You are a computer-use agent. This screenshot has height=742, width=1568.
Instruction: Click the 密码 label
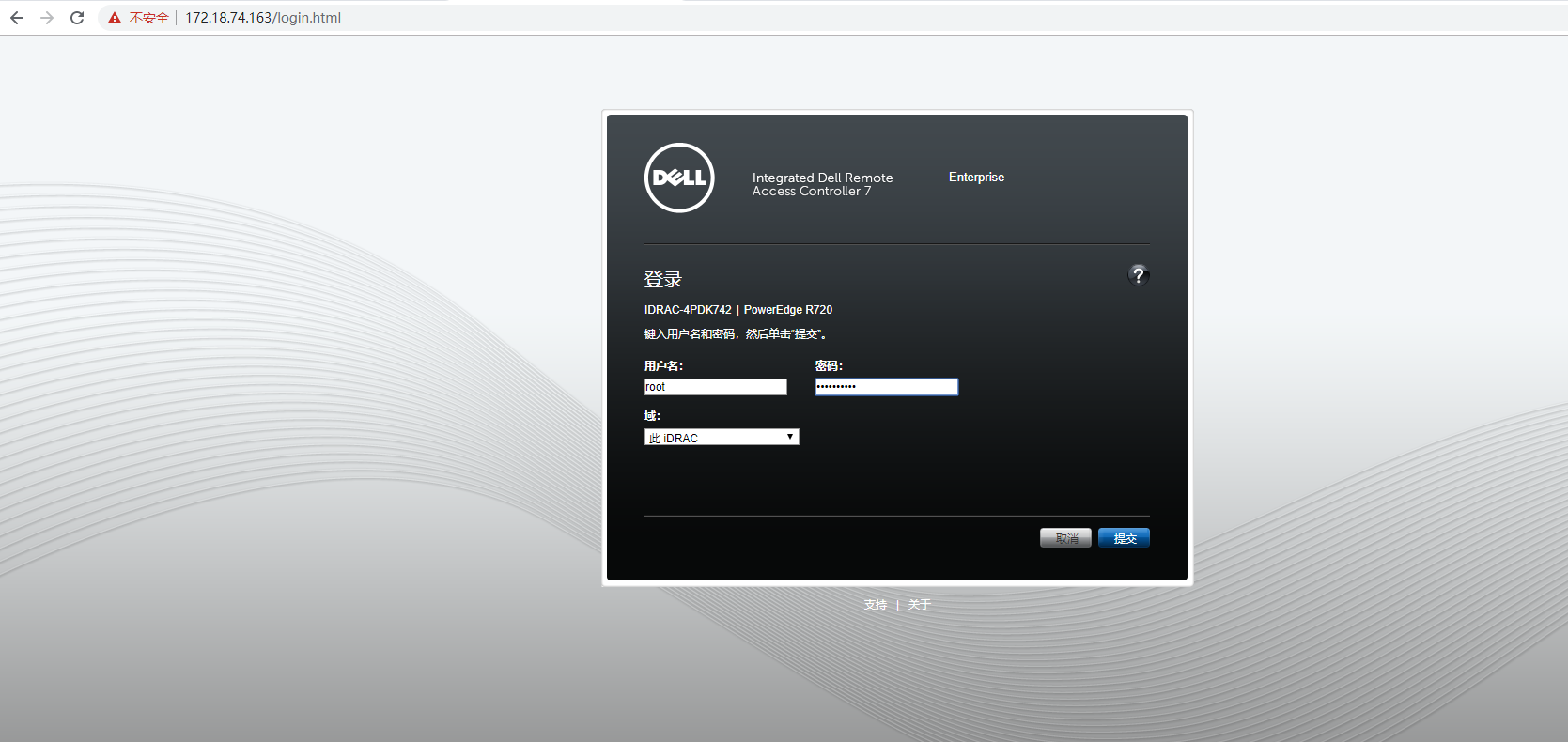click(829, 366)
